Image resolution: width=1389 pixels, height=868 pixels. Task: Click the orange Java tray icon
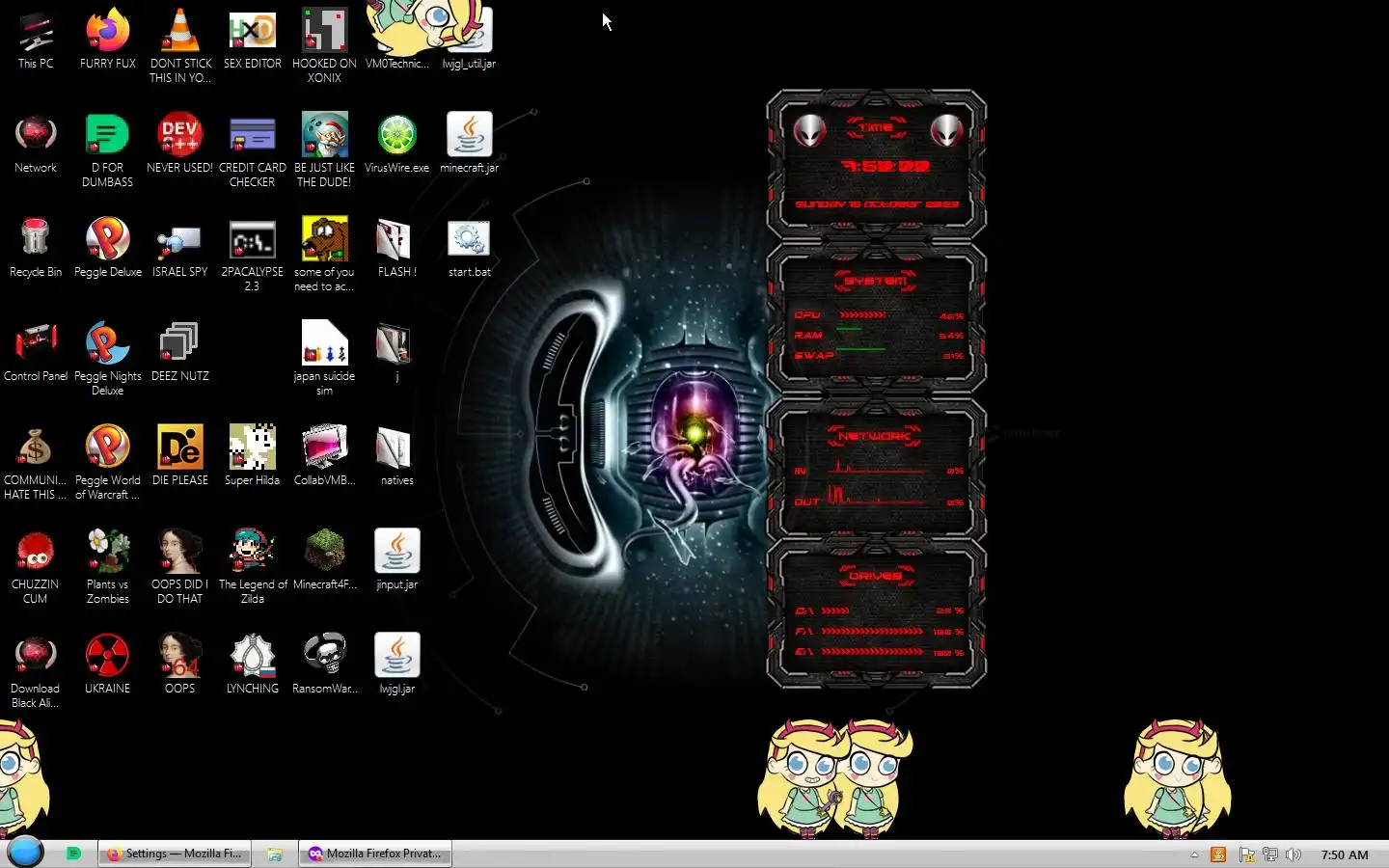click(x=1218, y=854)
